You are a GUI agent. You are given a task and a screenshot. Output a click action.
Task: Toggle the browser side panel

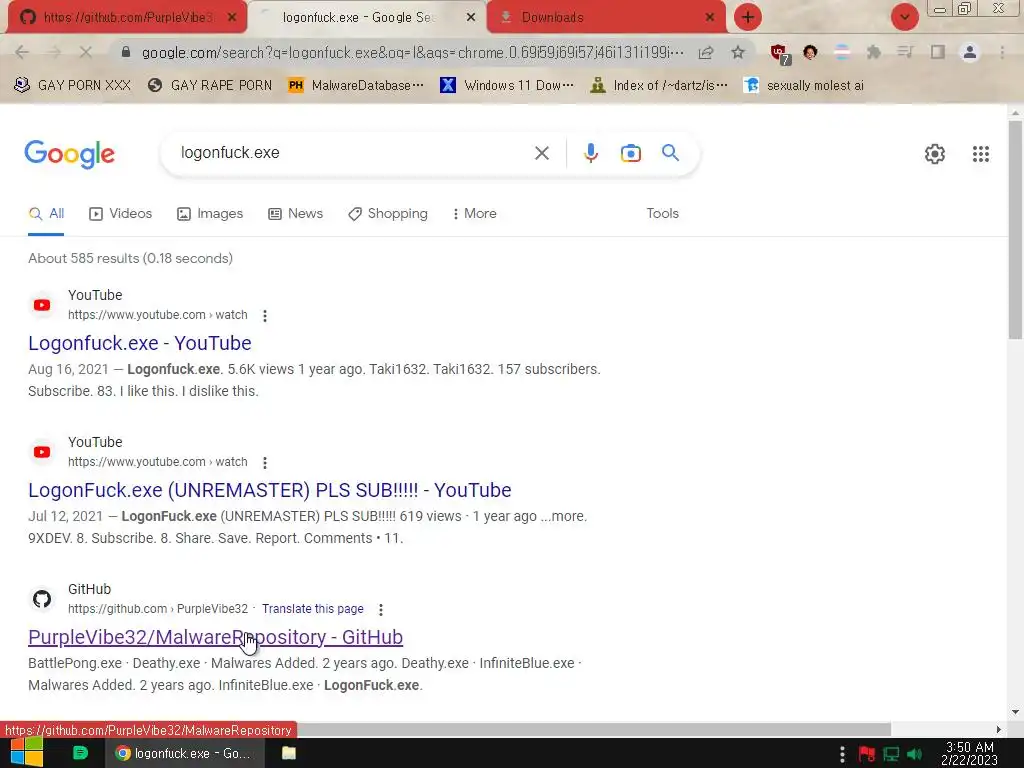pyautogui.click(x=938, y=52)
